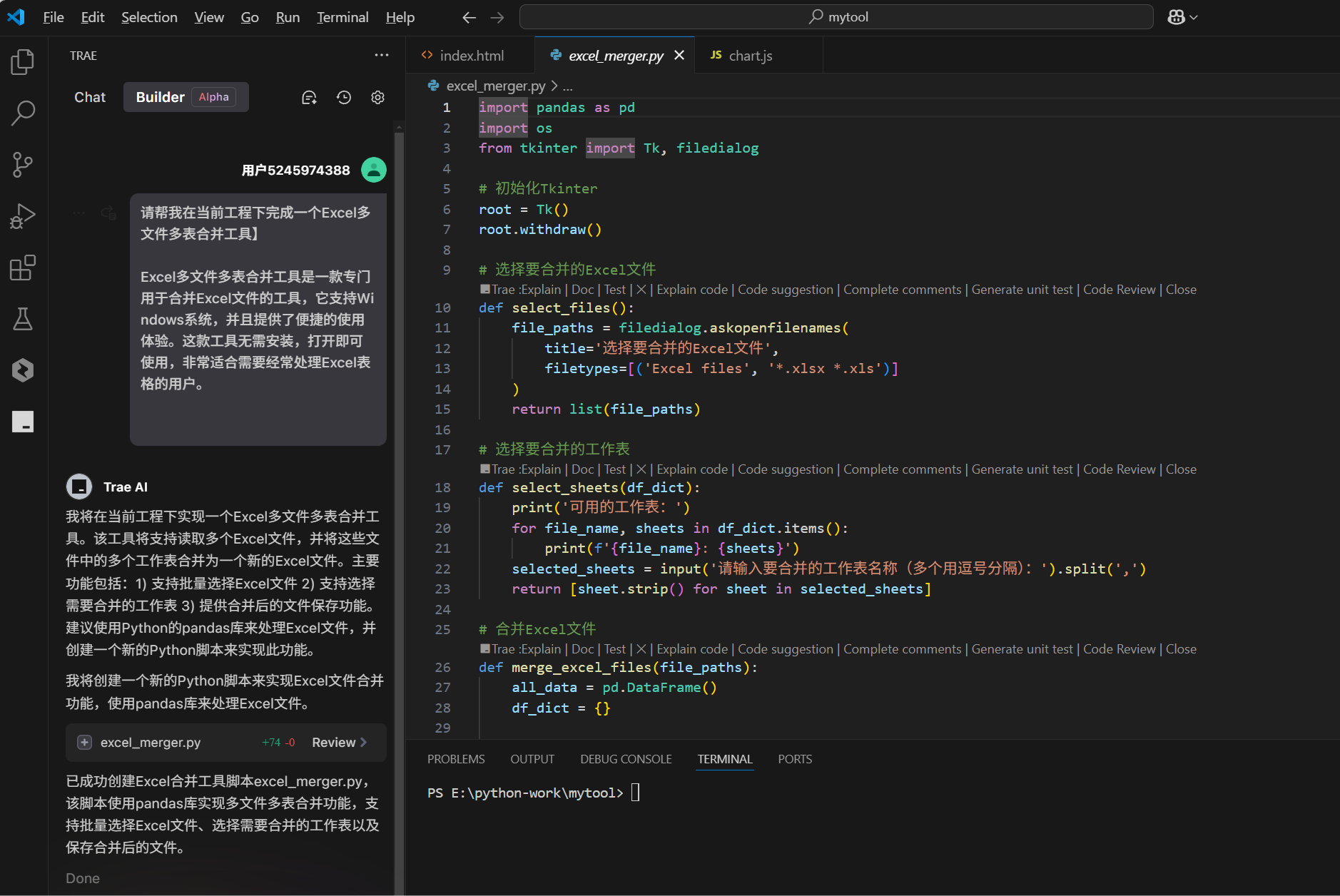
Task: Open the Run and Debug view
Action: pyautogui.click(x=23, y=216)
